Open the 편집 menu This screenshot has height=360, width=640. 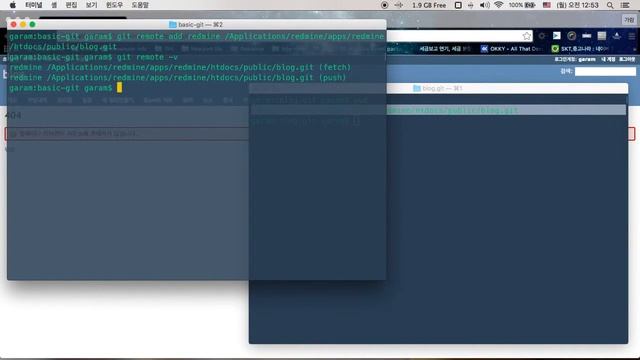pyautogui.click(x=71, y=5)
